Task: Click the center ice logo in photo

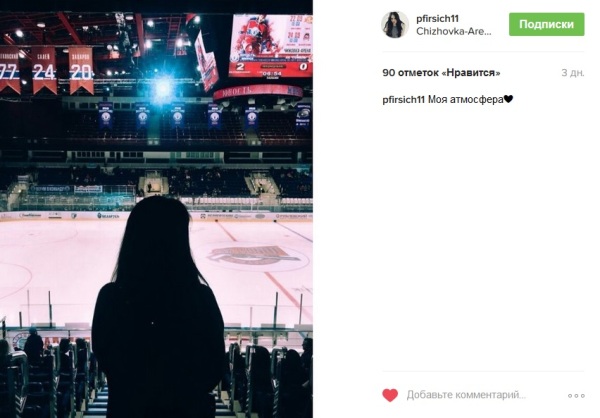Action: click(x=253, y=255)
